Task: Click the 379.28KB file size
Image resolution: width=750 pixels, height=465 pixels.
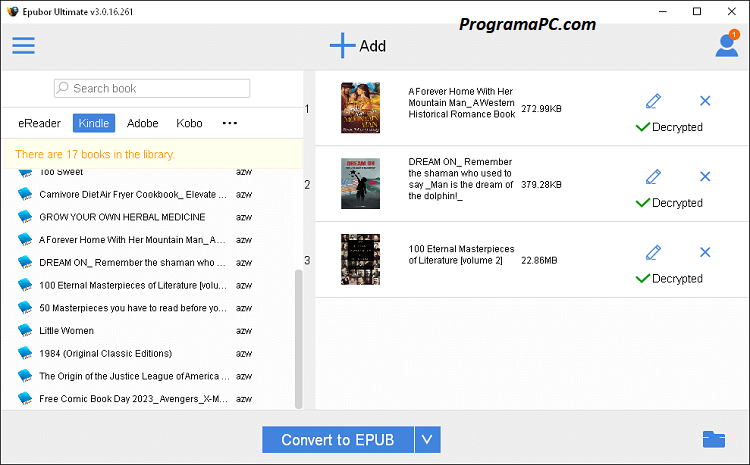Action: [541, 185]
